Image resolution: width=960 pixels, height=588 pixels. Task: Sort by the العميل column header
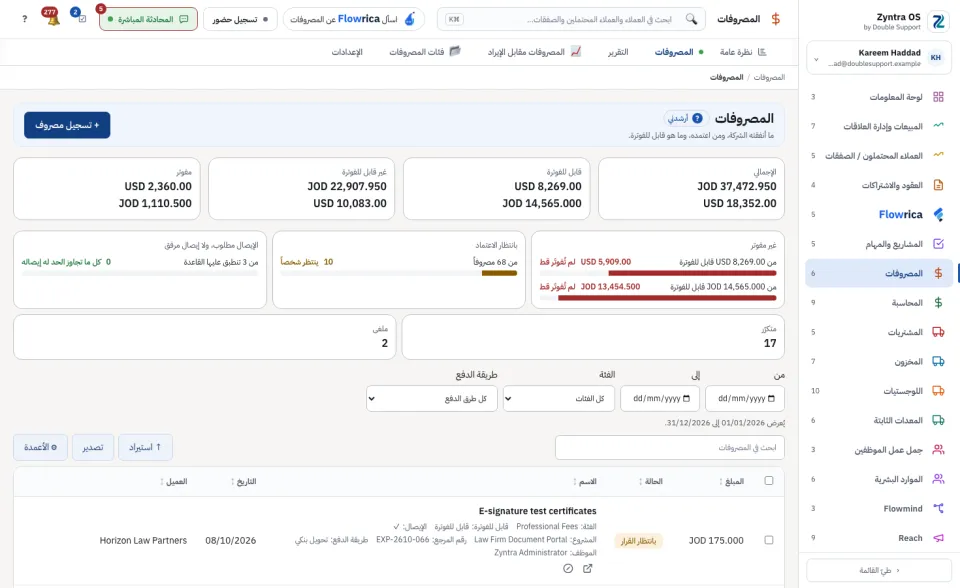[x=174, y=481]
